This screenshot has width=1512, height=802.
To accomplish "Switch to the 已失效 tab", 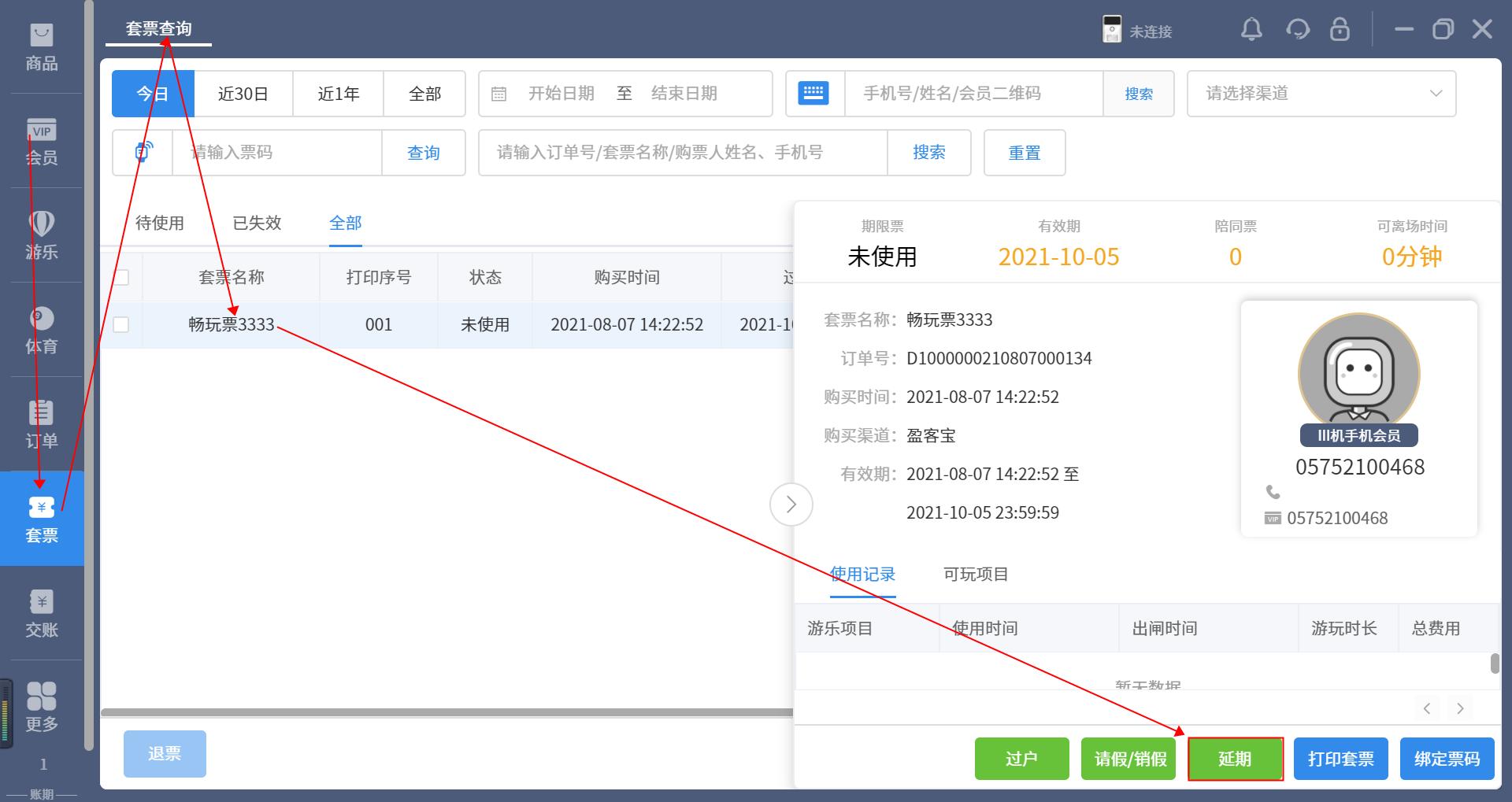I will (257, 223).
